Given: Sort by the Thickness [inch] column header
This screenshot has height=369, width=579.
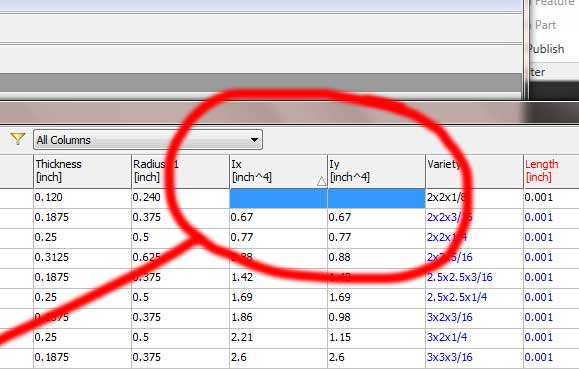Looking at the screenshot, I should click(82, 171).
